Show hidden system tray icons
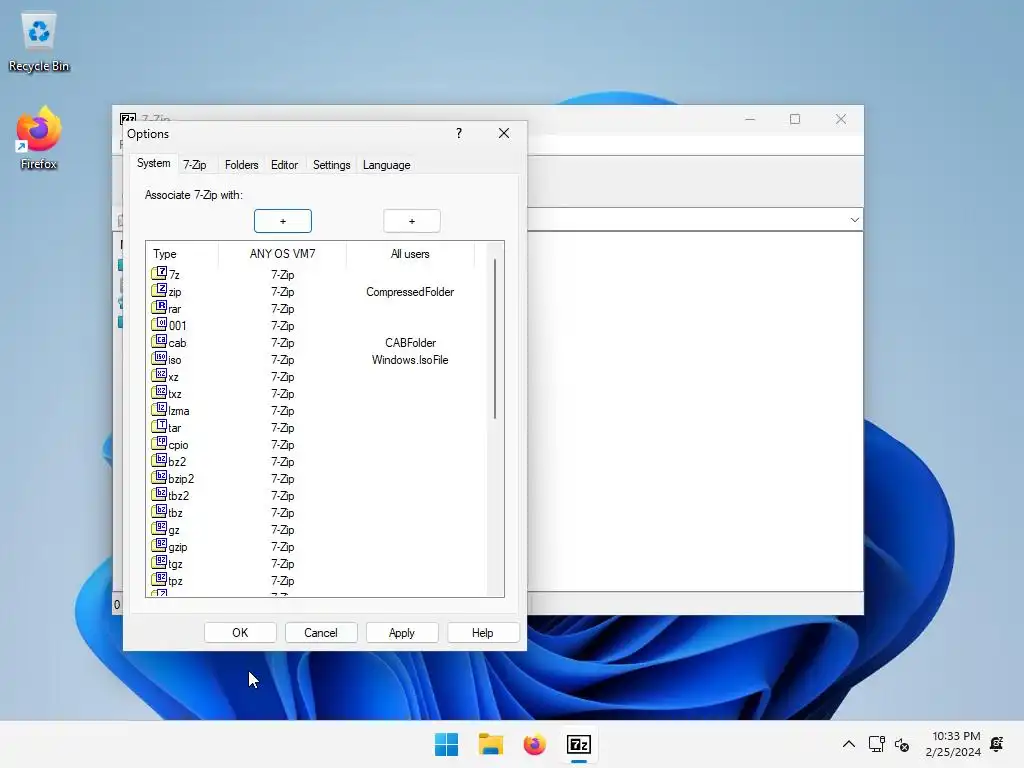Image resolution: width=1024 pixels, height=768 pixels. pos(848,744)
